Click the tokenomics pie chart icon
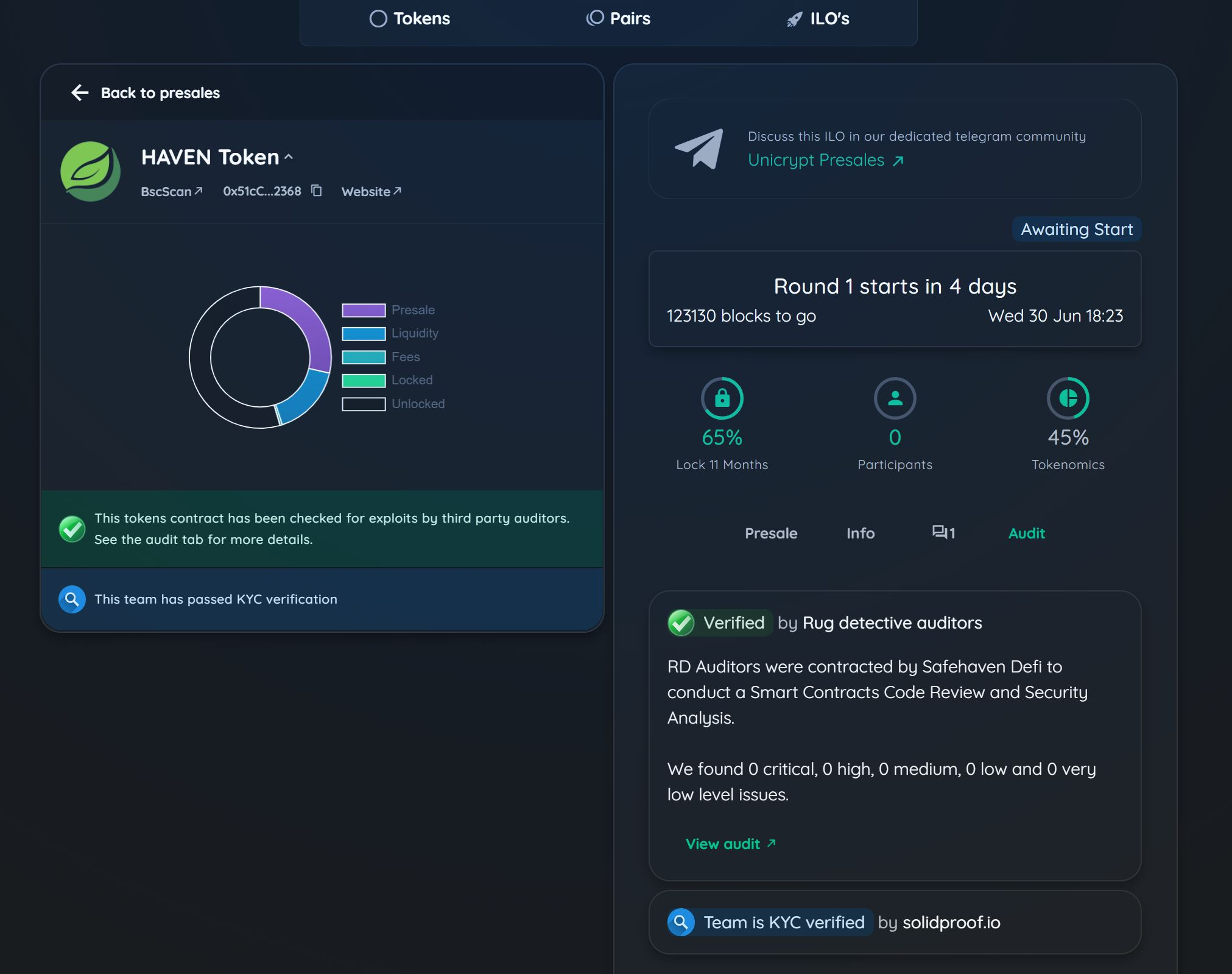This screenshot has height=974, width=1232. tap(1068, 398)
